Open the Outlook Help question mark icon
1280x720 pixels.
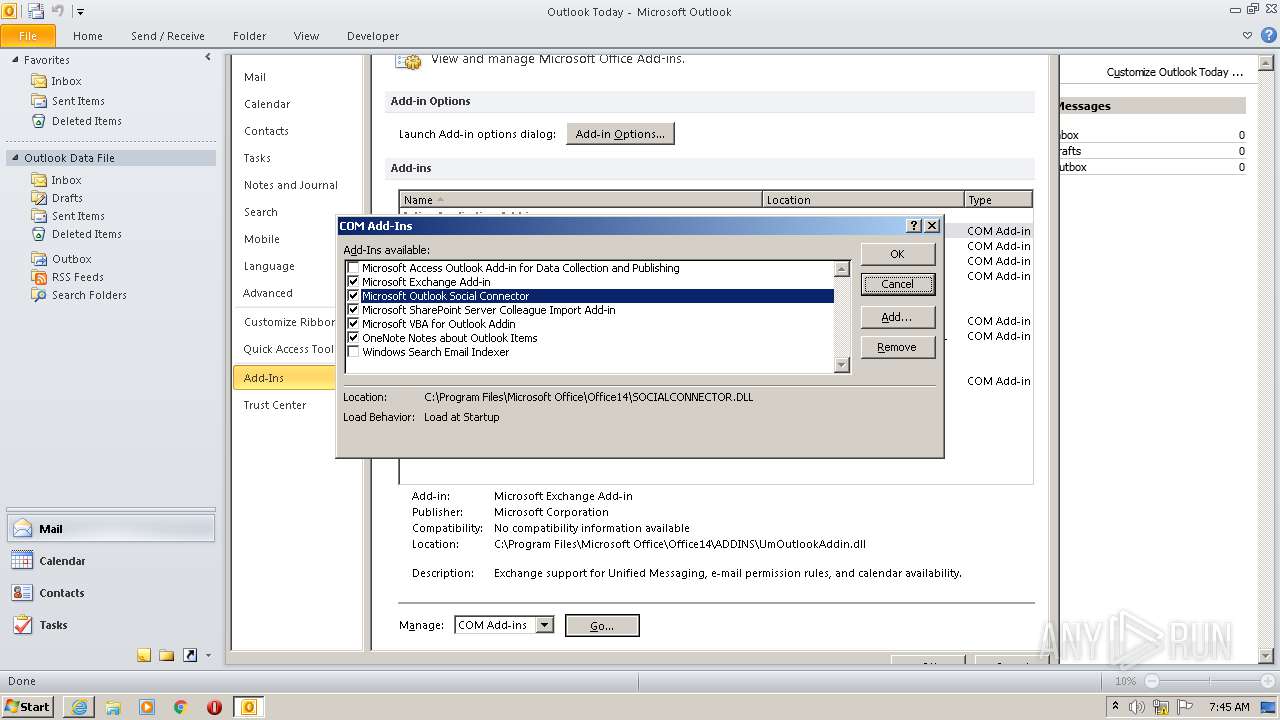[1268, 35]
